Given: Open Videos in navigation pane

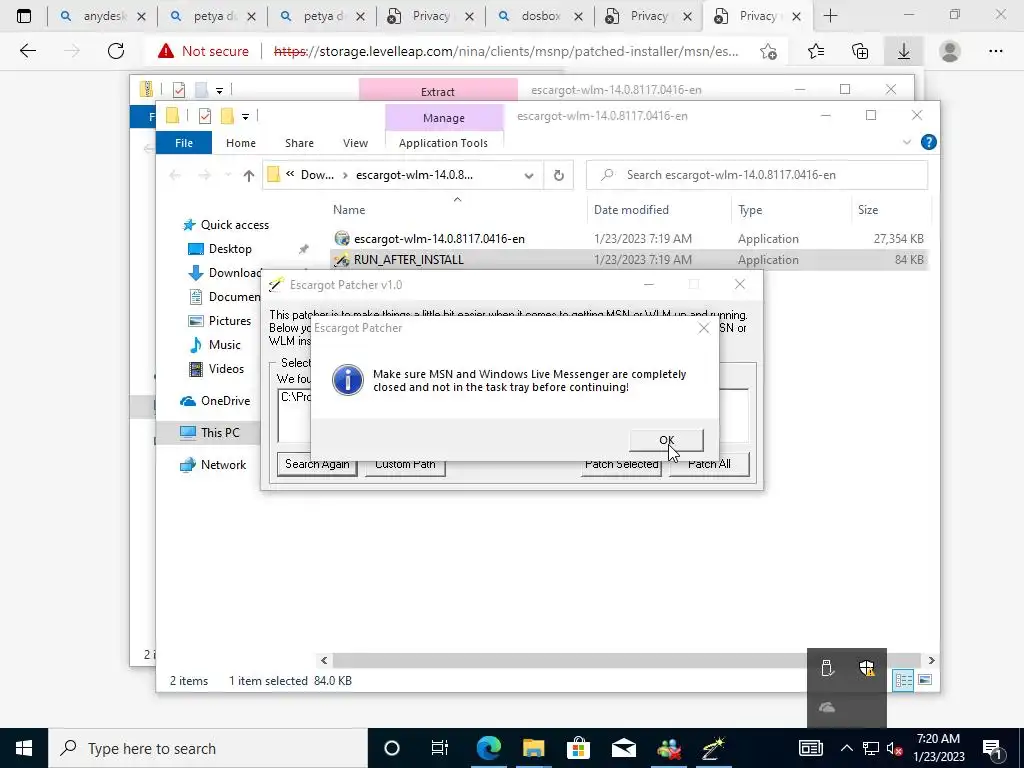Looking at the screenshot, I should pos(226,369).
